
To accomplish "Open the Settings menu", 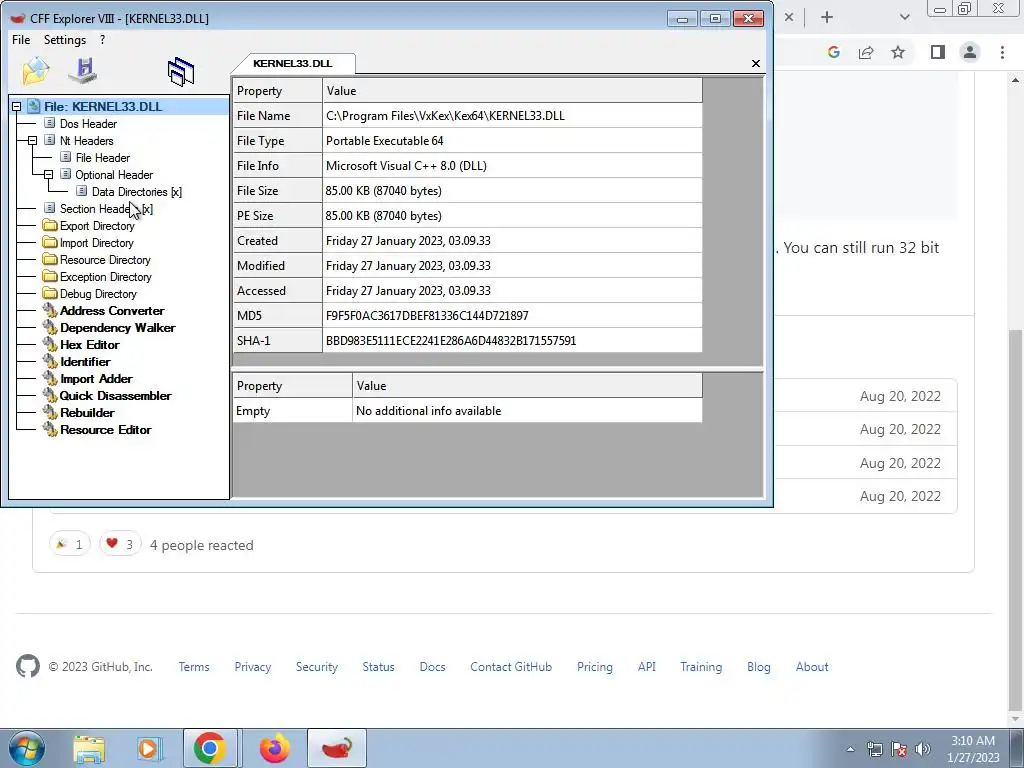I will tap(65, 40).
